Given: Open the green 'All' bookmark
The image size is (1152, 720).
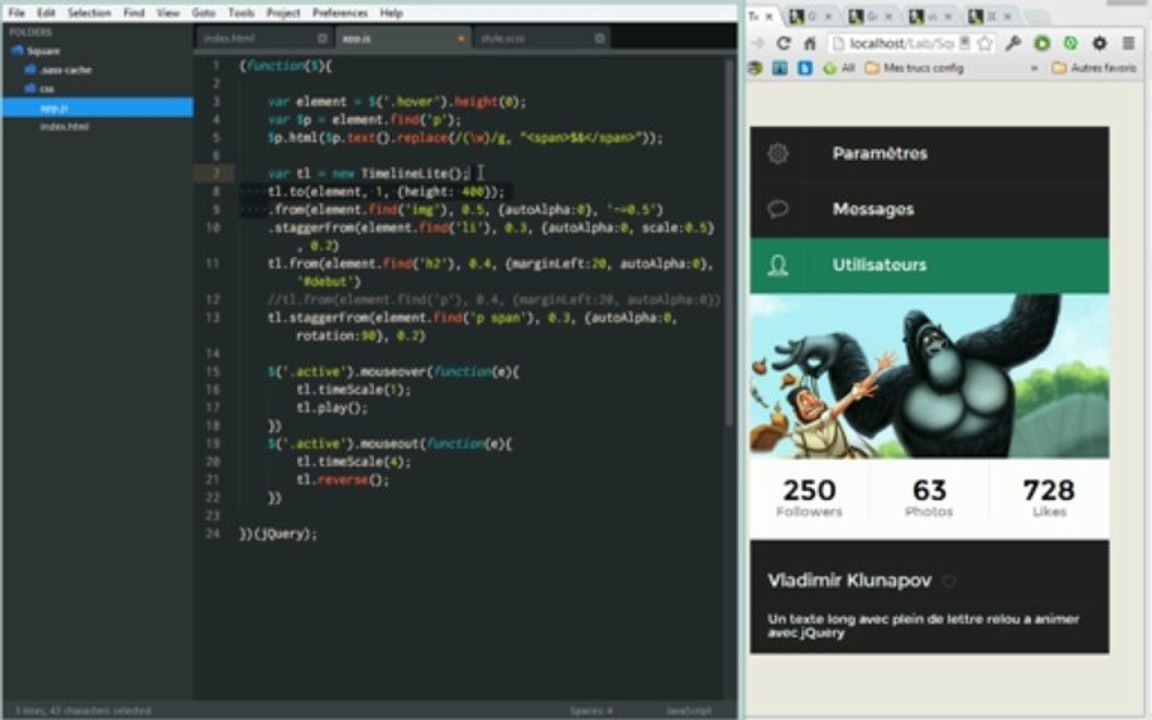Looking at the screenshot, I should (839, 68).
